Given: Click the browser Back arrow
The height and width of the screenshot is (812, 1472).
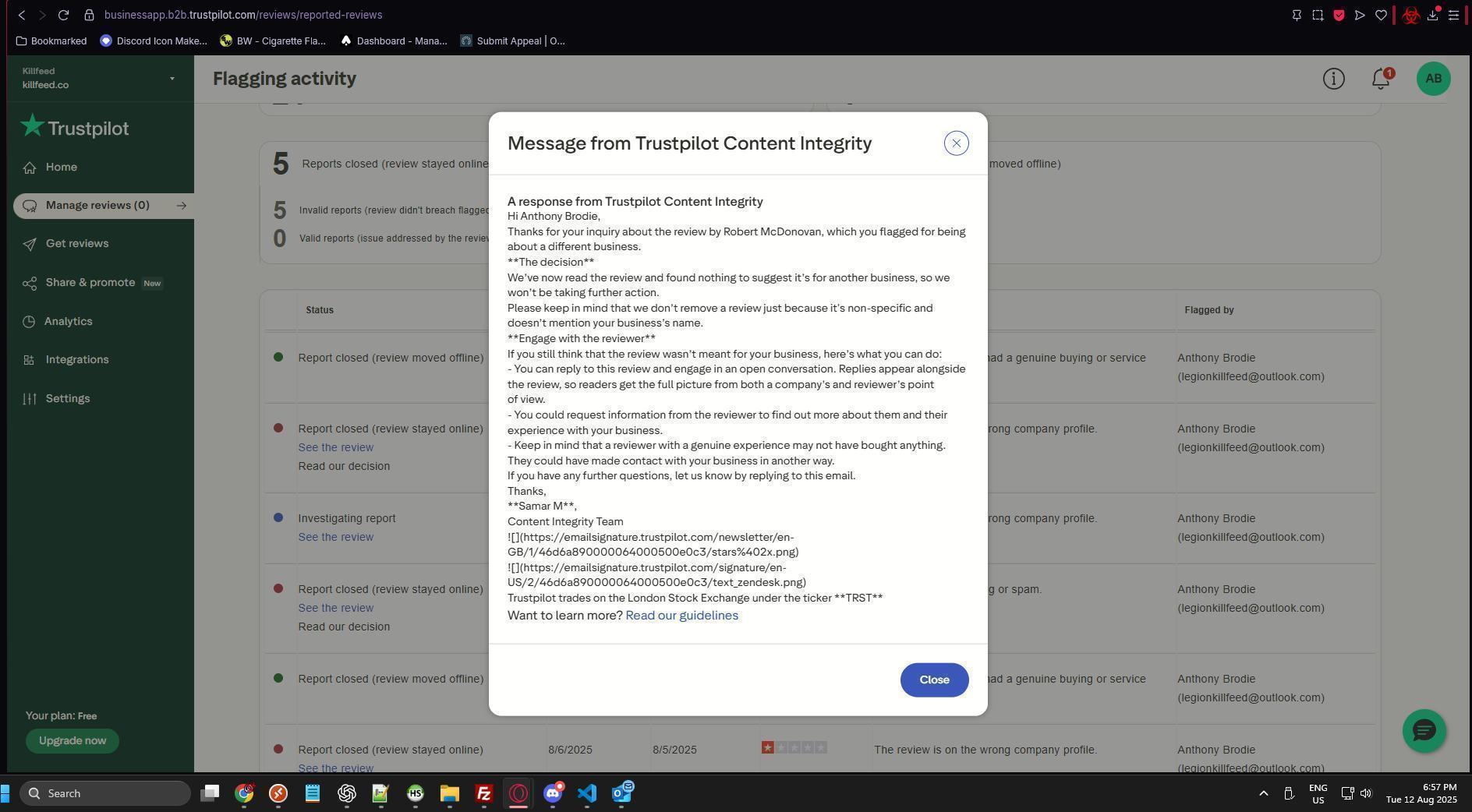Looking at the screenshot, I should coord(22,15).
